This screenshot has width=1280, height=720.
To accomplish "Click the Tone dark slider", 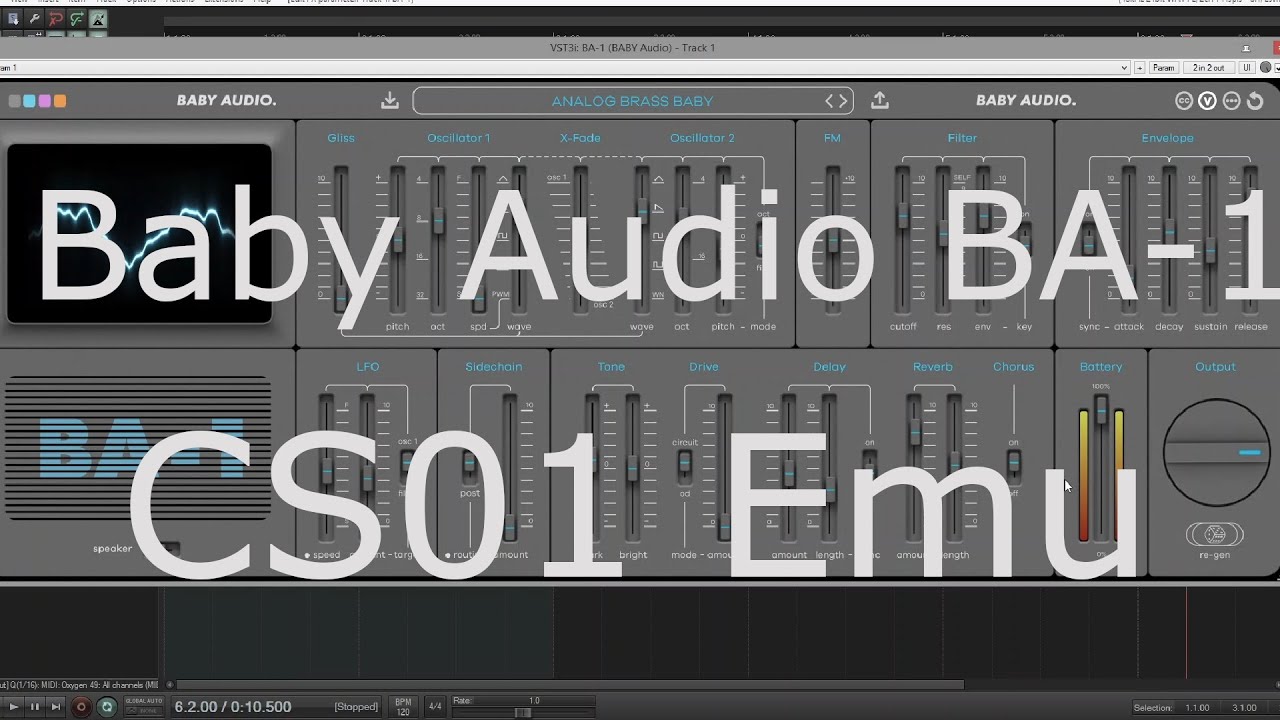I will pyautogui.click(x=592, y=468).
